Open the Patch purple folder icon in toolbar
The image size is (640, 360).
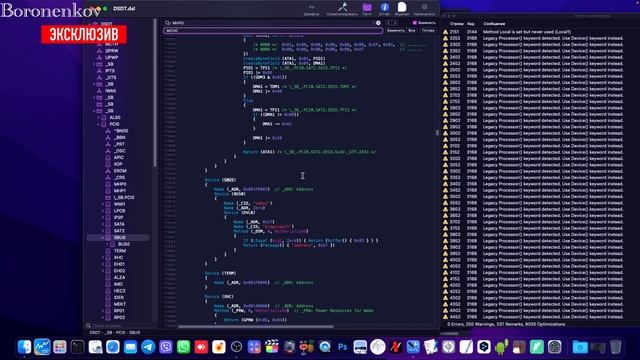click(x=367, y=7)
